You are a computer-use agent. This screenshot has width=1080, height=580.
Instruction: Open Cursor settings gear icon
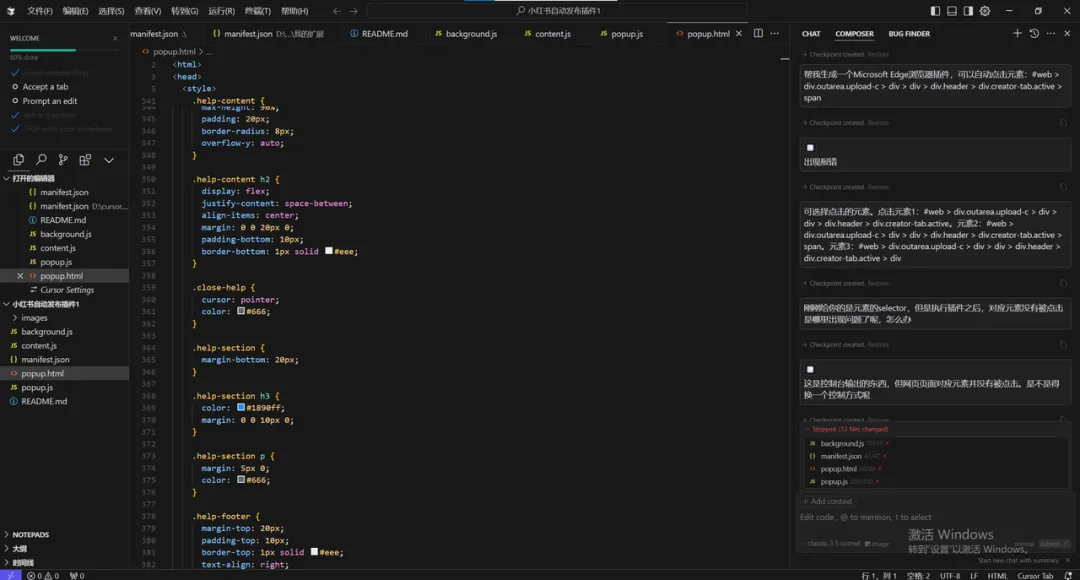pyautogui.click(x=985, y=11)
